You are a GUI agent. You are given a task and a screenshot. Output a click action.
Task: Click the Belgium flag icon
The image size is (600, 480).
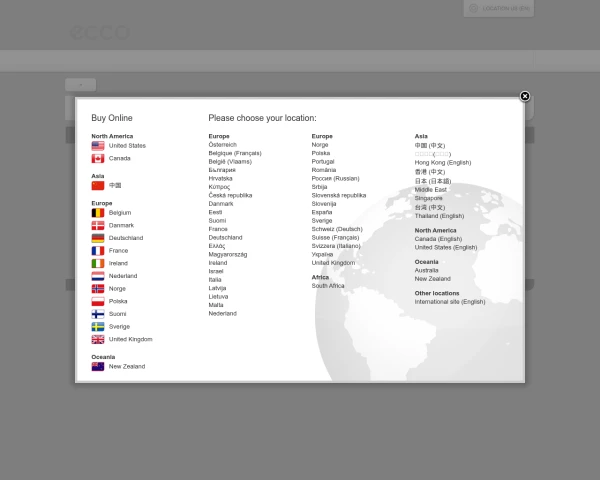[x=98, y=213]
